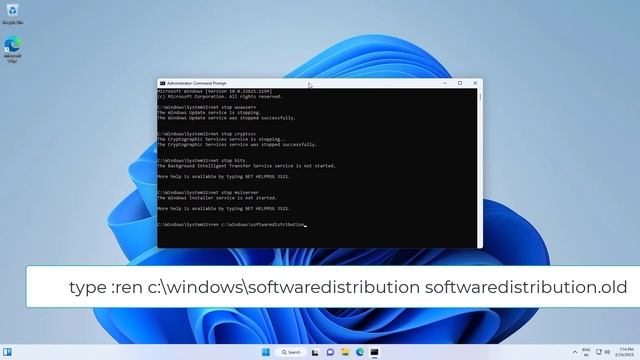
Task: Click the Command Prompt vertical scrollbar
Action: pyautogui.click(x=480, y=168)
